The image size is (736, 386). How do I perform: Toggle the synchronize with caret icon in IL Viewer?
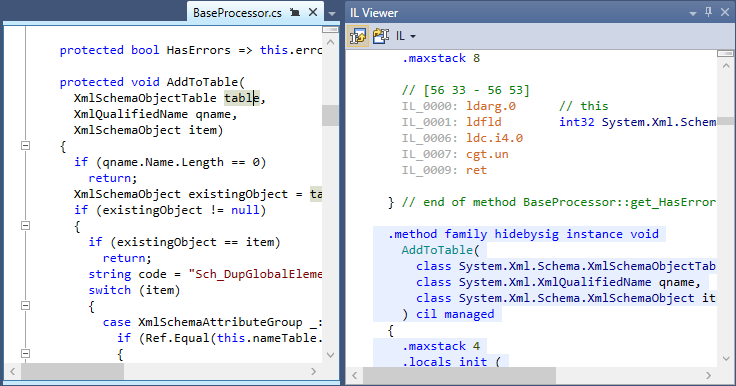click(358, 36)
